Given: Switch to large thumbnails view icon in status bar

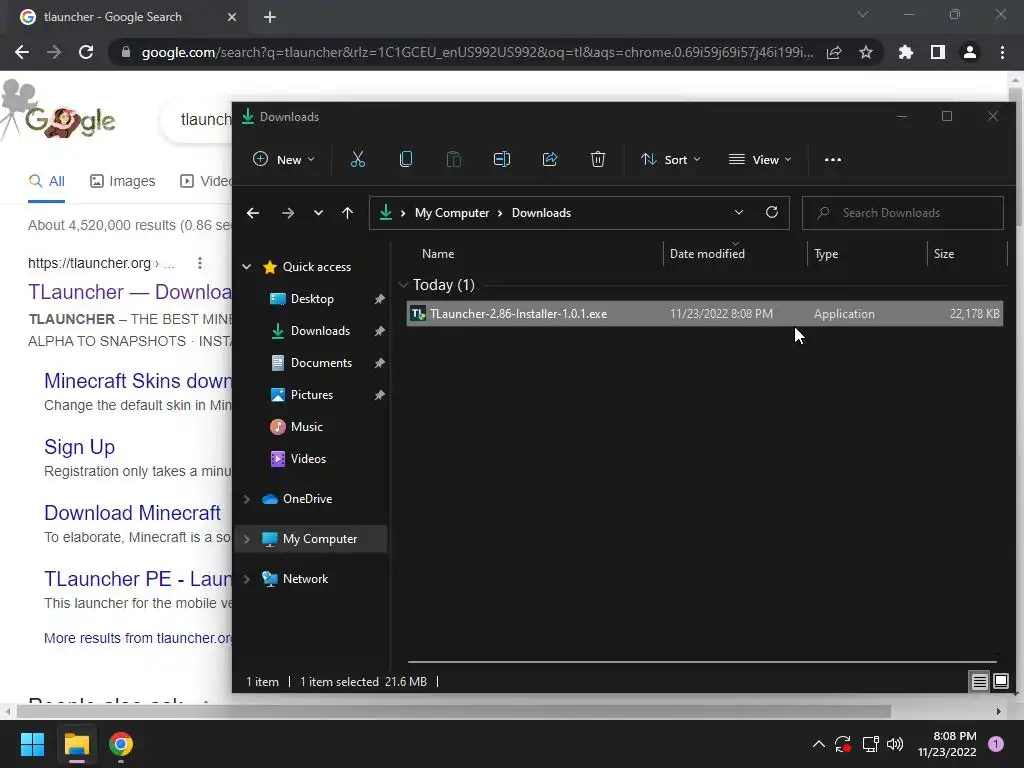Looking at the screenshot, I should coord(1000,682).
